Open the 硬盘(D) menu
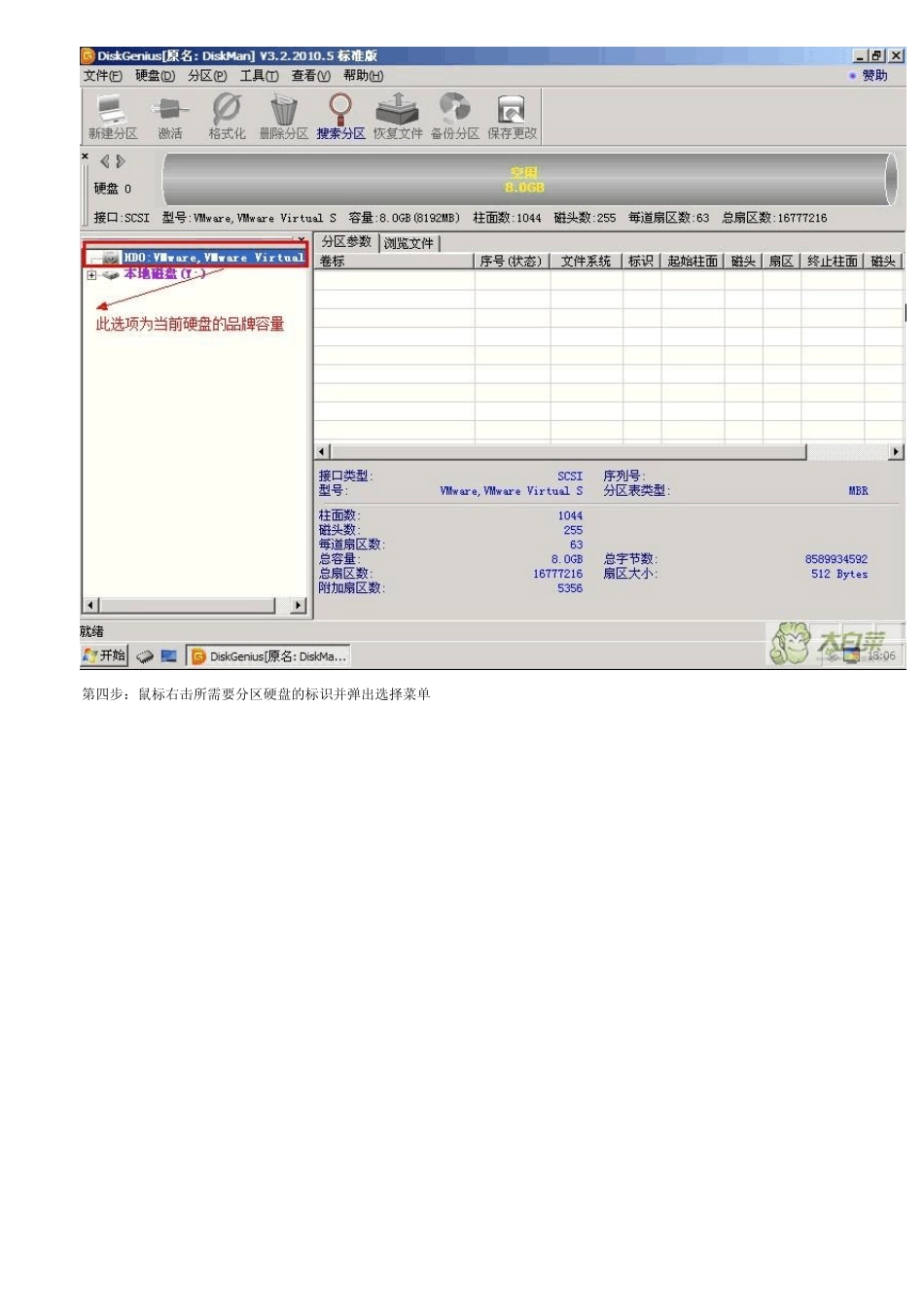The image size is (924, 1307). (x=155, y=76)
